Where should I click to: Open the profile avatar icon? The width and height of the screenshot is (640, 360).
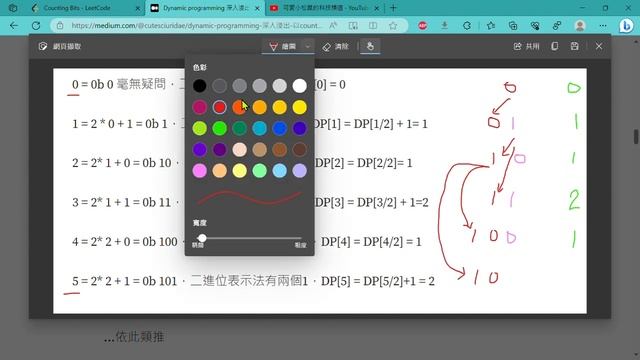(580, 26)
